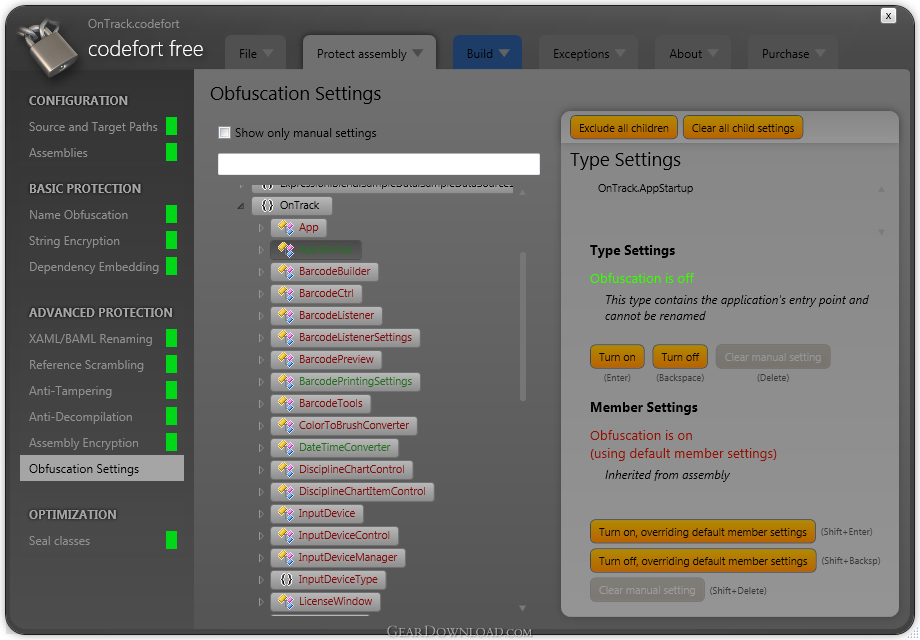This screenshot has height=640, width=920.
Task: Toggle the Seal classes green indicator
Action: 171,540
